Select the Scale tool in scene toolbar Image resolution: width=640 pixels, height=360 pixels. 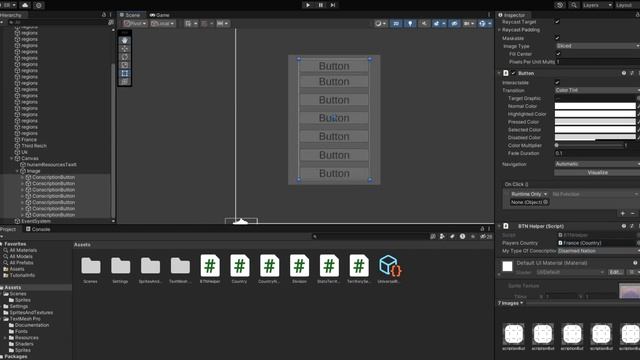coord(125,65)
